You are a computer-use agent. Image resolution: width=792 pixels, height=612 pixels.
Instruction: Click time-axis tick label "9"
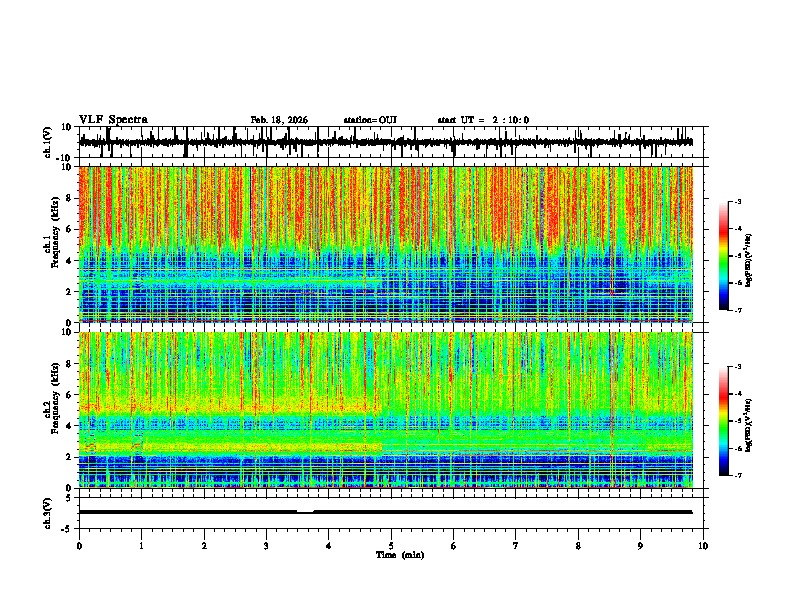pyautogui.click(x=640, y=546)
